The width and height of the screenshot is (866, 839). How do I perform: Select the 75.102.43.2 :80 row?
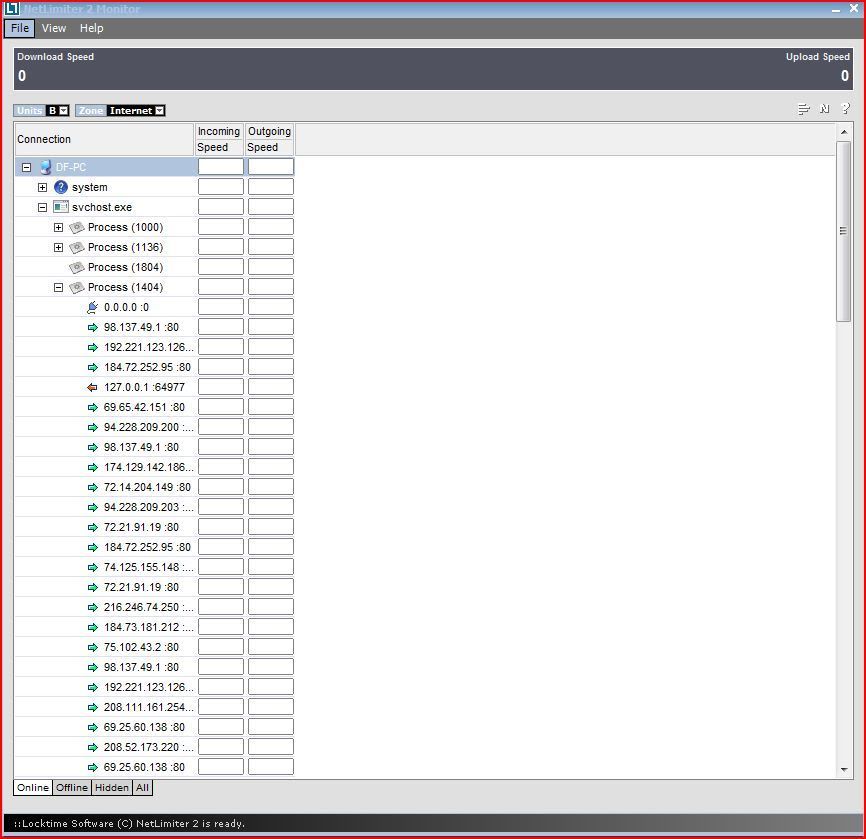155,647
